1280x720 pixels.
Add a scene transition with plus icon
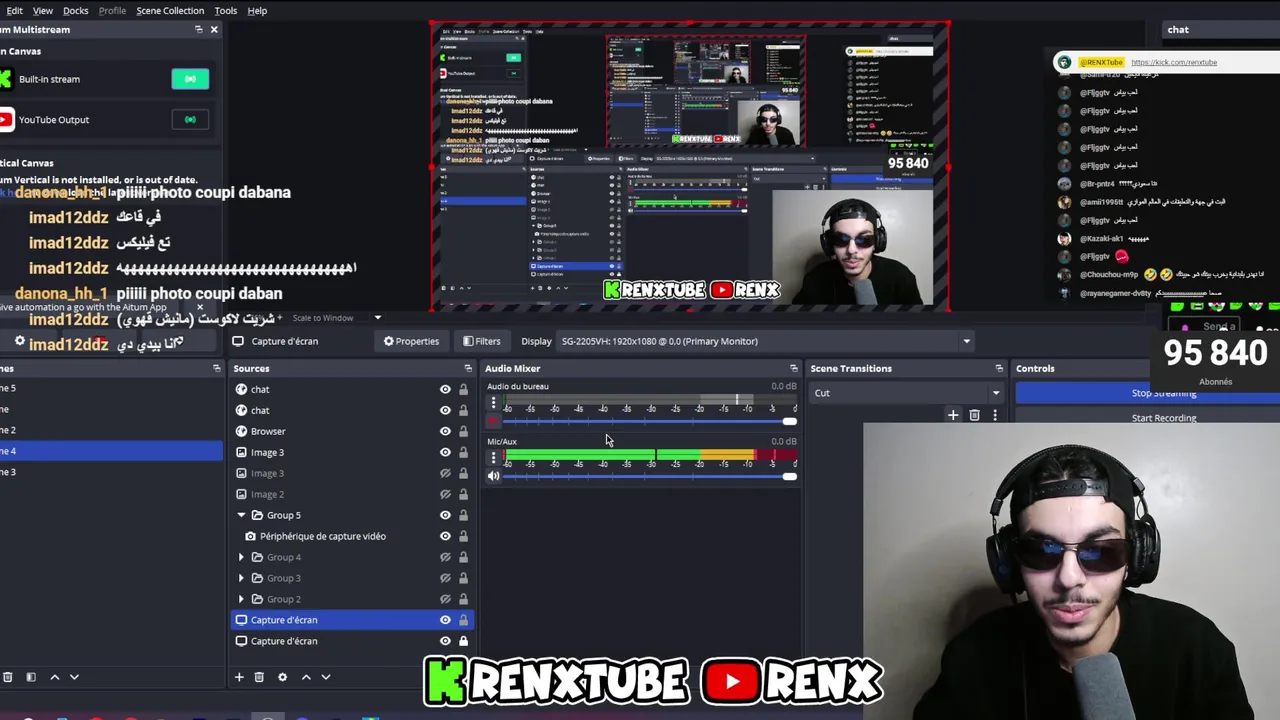[x=953, y=415]
